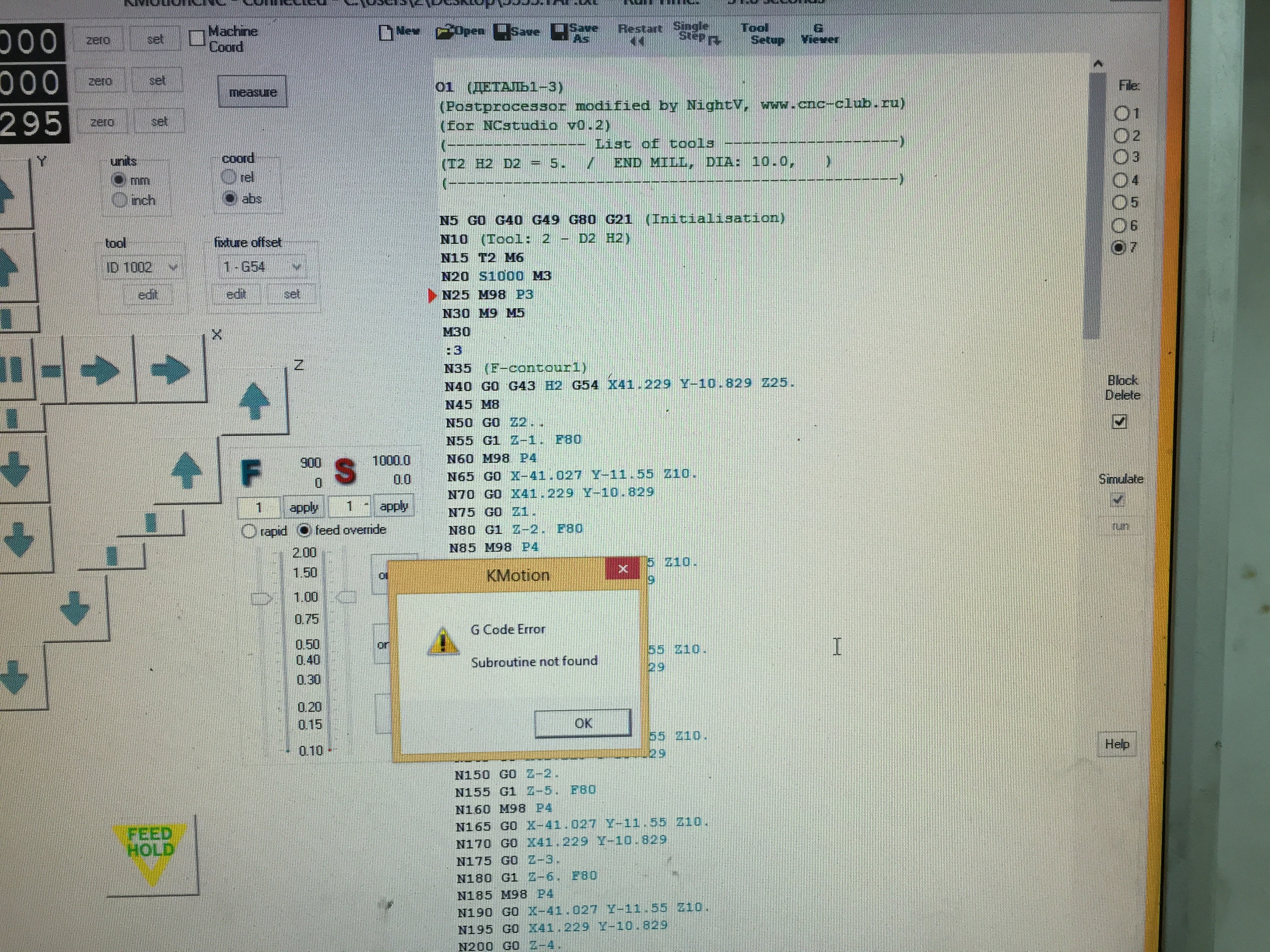This screenshot has height=952, width=1270.
Task: Select the rapid override radio button
Action: point(249,531)
